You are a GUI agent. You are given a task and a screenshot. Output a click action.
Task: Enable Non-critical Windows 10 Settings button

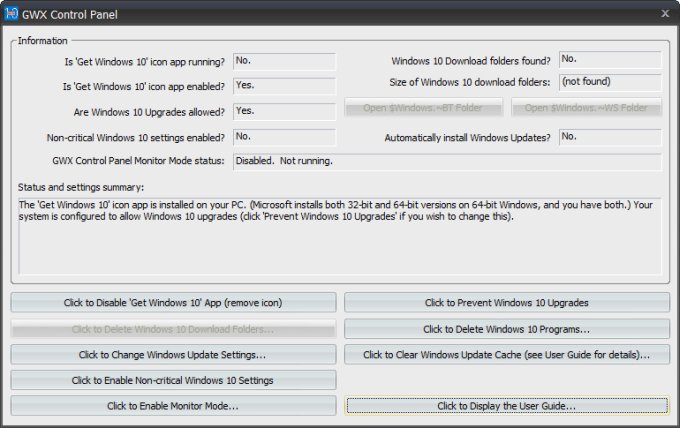[173, 380]
